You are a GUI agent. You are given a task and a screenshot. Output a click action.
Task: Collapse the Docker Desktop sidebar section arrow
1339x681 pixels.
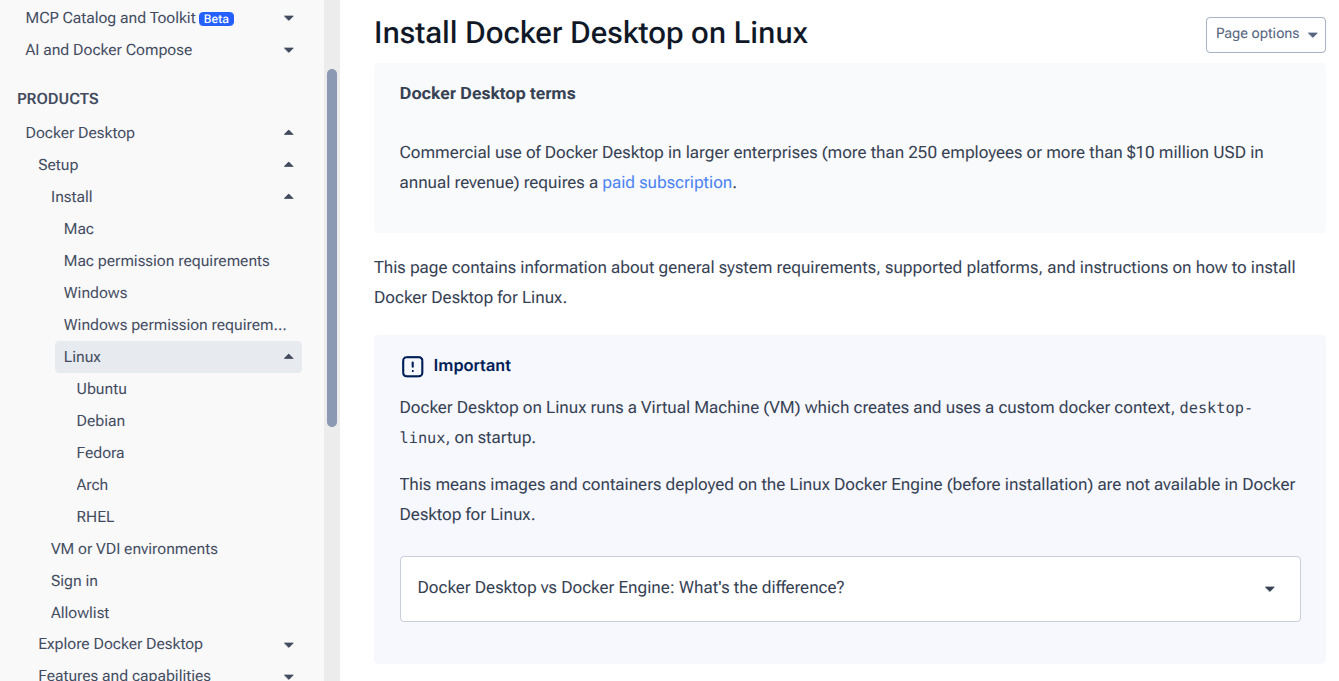(x=289, y=133)
